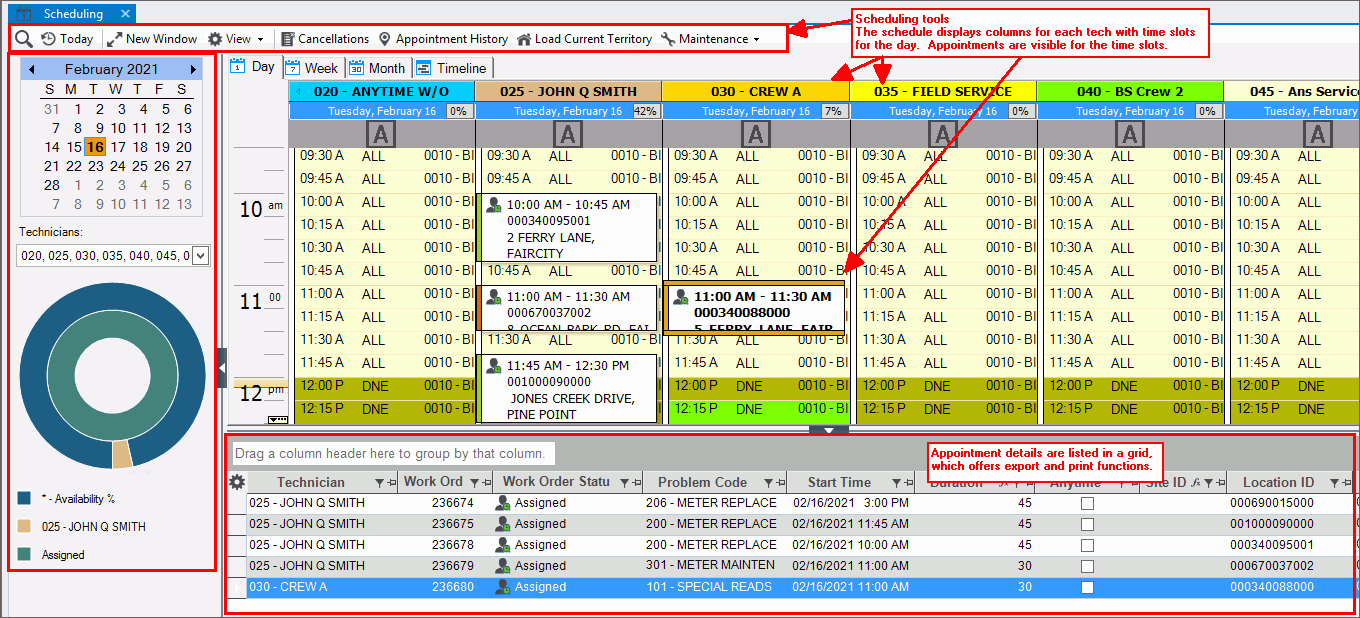The image size is (1360, 618).
Task: Toggle Anytime checkbox for work order 236678
Action: 1087,545
